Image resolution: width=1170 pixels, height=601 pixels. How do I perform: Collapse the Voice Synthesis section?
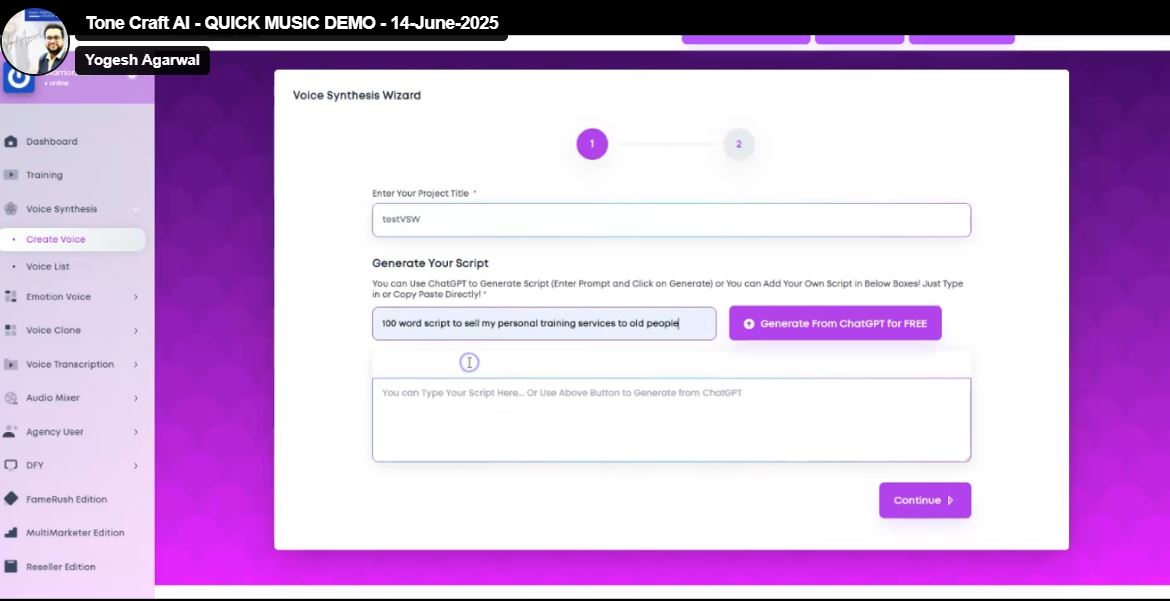point(134,208)
